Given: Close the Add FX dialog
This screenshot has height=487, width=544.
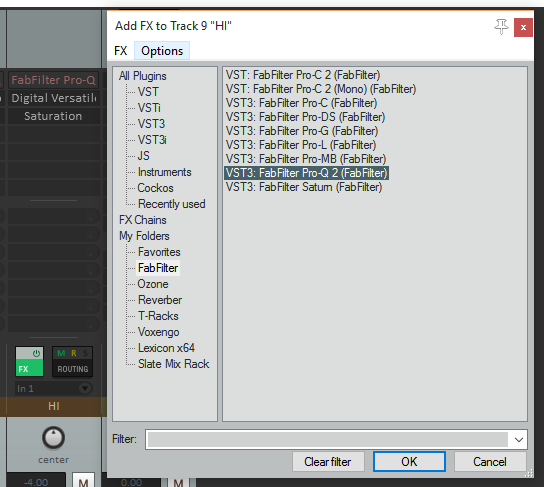Looking at the screenshot, I should 523,27.
